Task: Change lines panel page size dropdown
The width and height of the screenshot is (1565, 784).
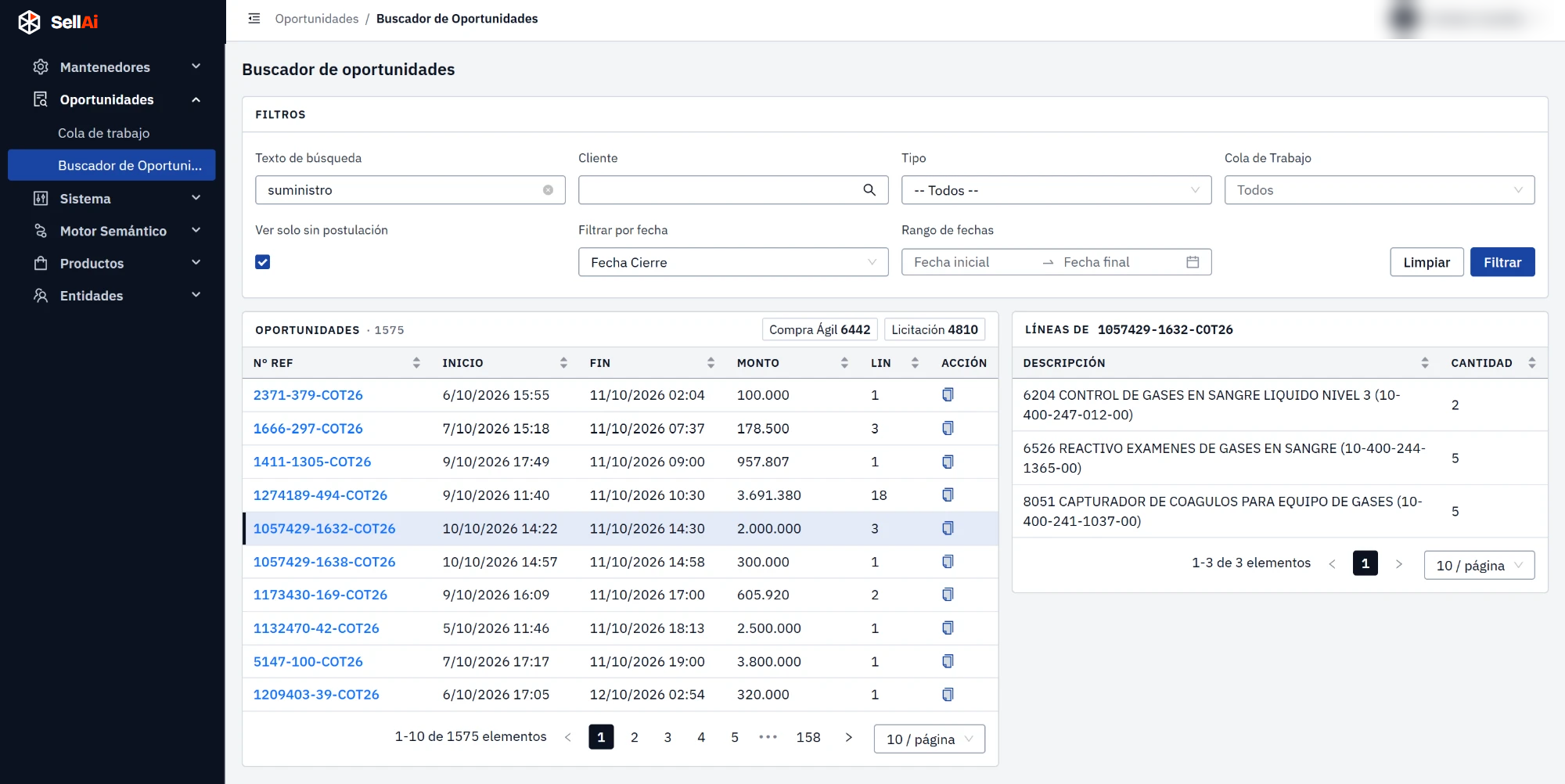Action: click(x=1479, y=565)
